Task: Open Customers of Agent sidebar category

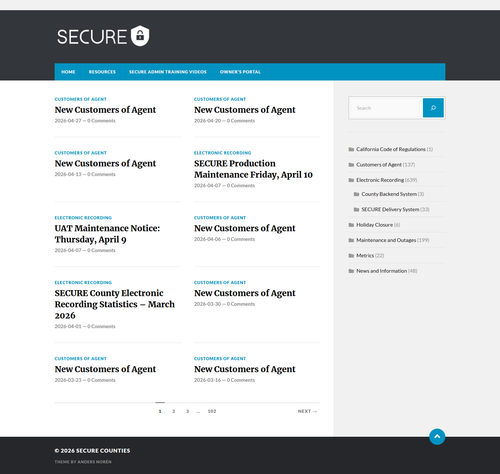Action: [x=379, y=165]
